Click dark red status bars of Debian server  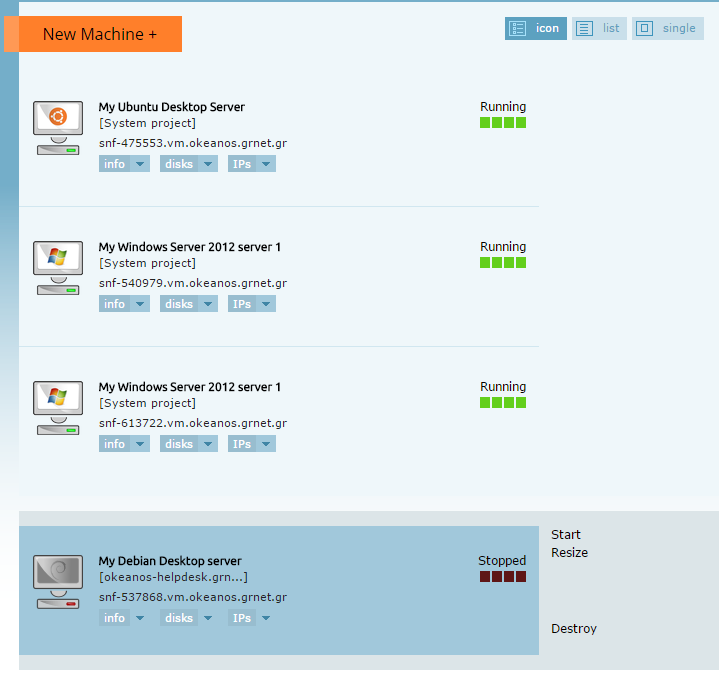click(x=502, y=577)
